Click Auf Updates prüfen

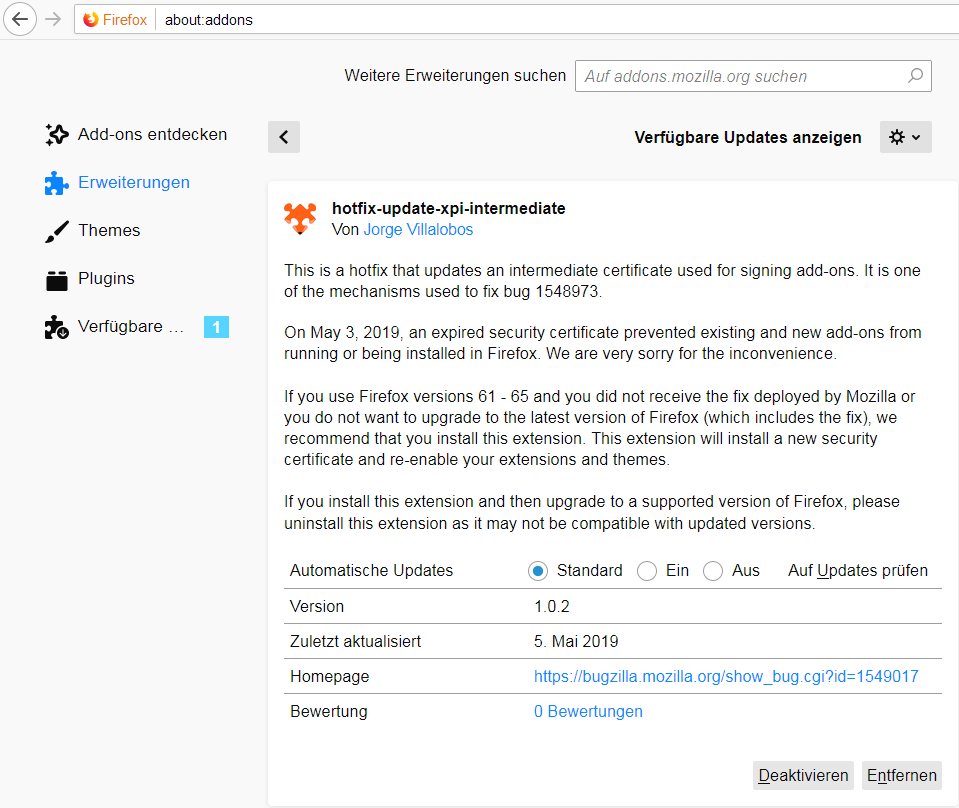[x=857, y=571]
